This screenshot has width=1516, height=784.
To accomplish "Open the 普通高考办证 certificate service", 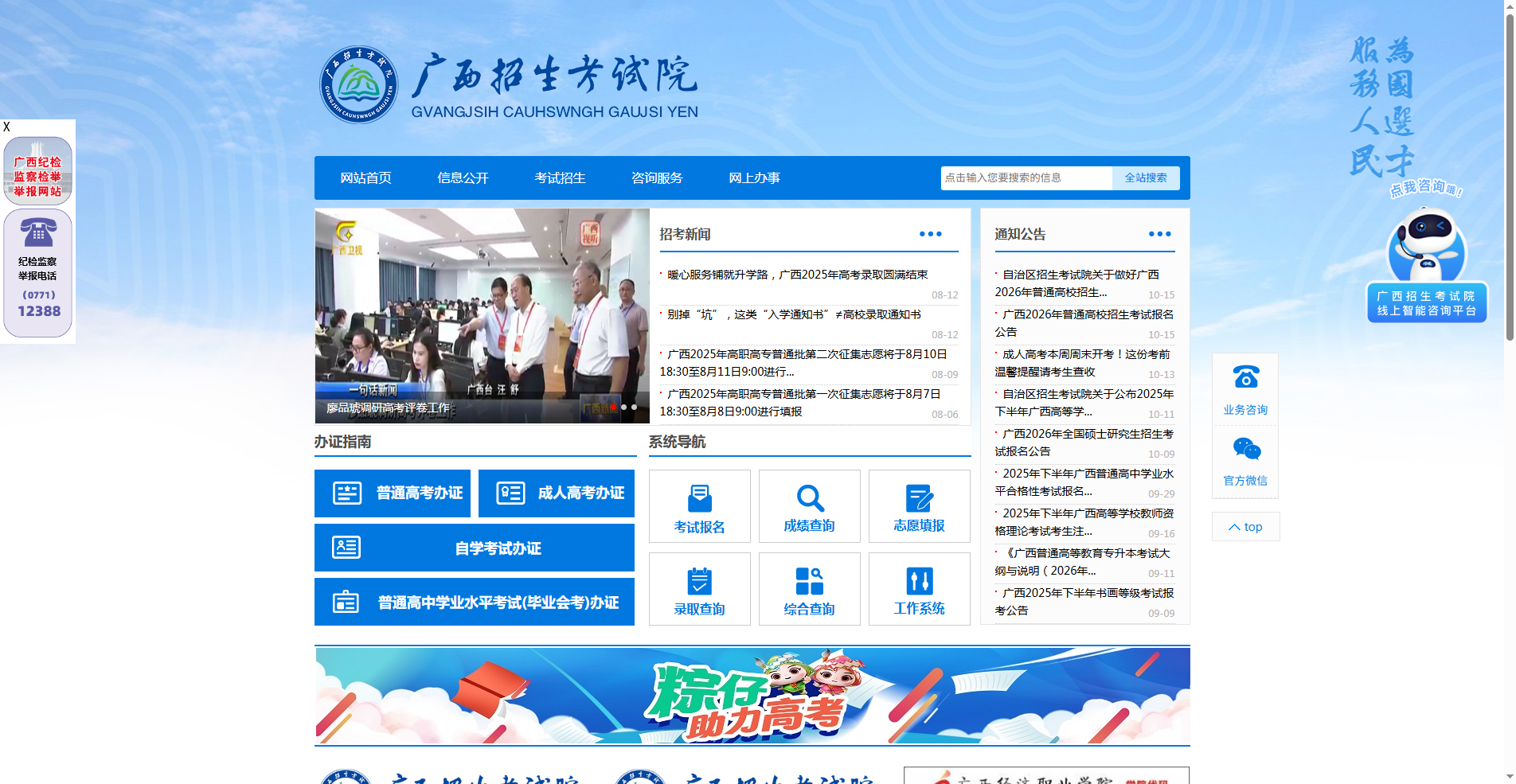I will pyautogui.click(x=393, y=493).
